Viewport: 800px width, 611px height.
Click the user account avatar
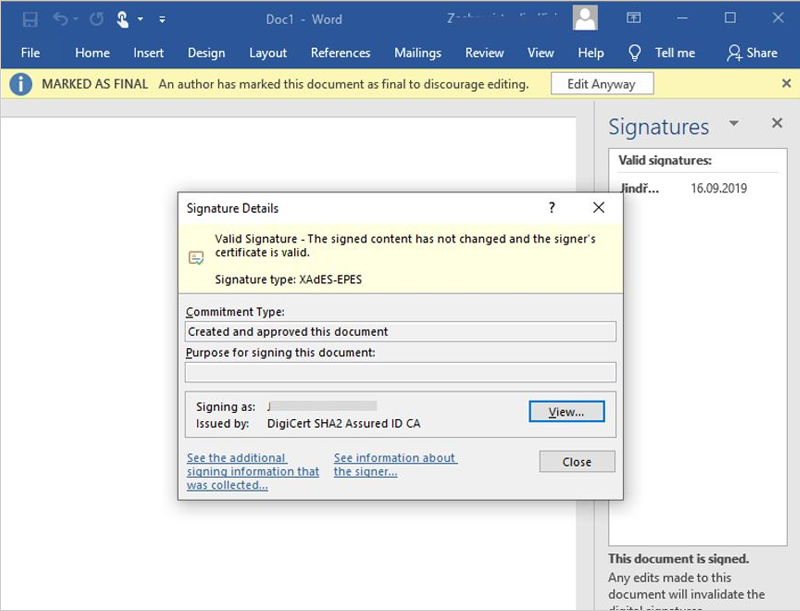585,18
